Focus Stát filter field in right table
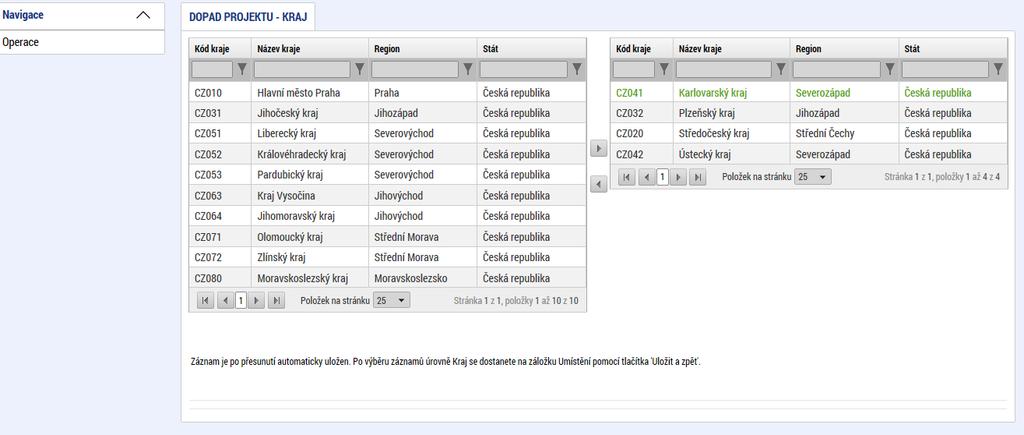This screenshot has width=1024, height=435. tap(946, 69)
